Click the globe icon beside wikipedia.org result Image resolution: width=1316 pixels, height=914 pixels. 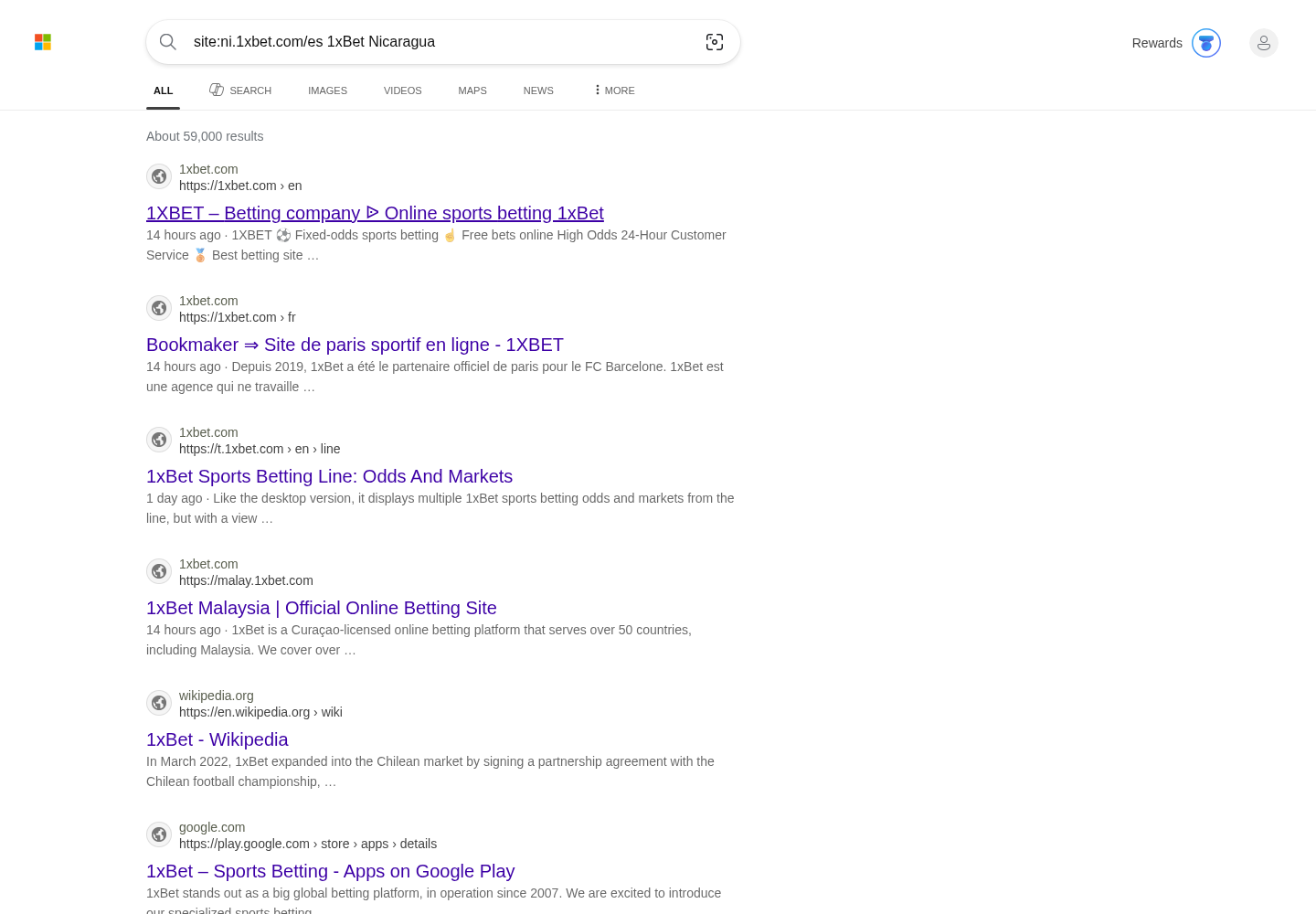(159, 703)
